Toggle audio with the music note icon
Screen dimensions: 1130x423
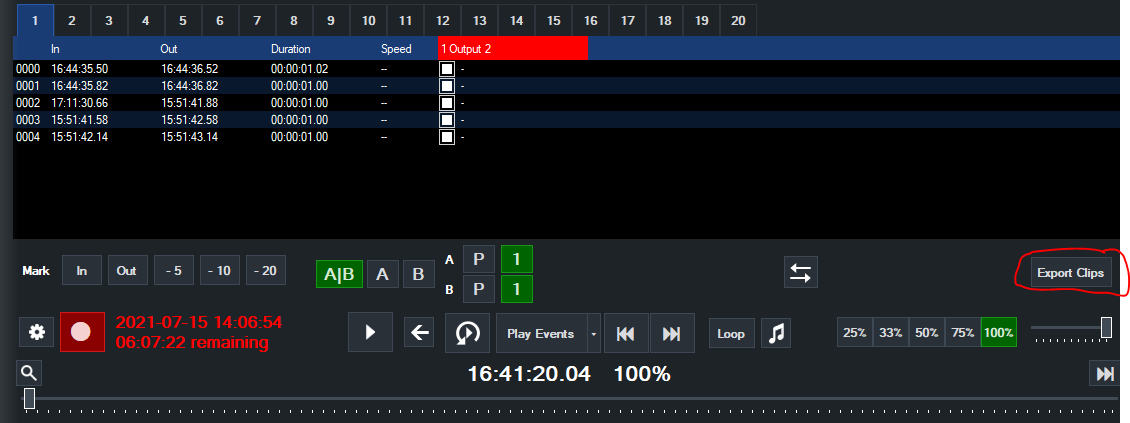775,333
